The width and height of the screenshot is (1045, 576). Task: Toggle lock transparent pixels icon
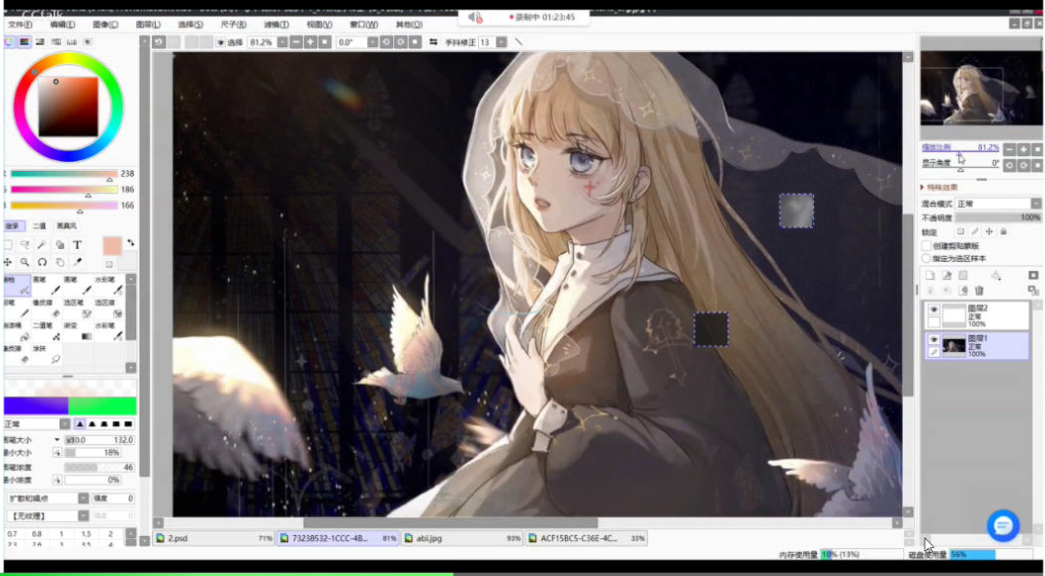pos(960,231)
